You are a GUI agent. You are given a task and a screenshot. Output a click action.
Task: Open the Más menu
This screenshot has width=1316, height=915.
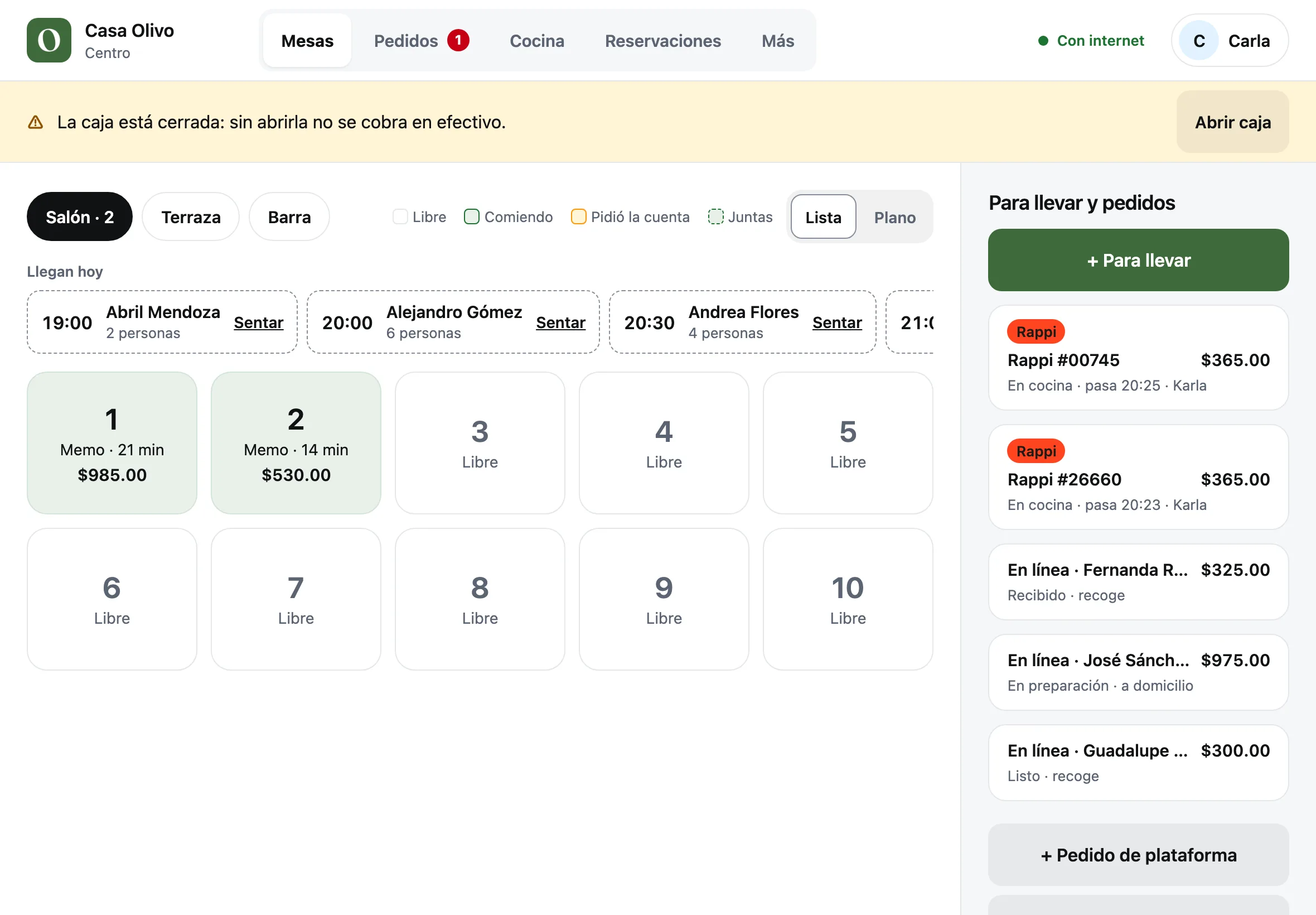click(x=777, y=41)
